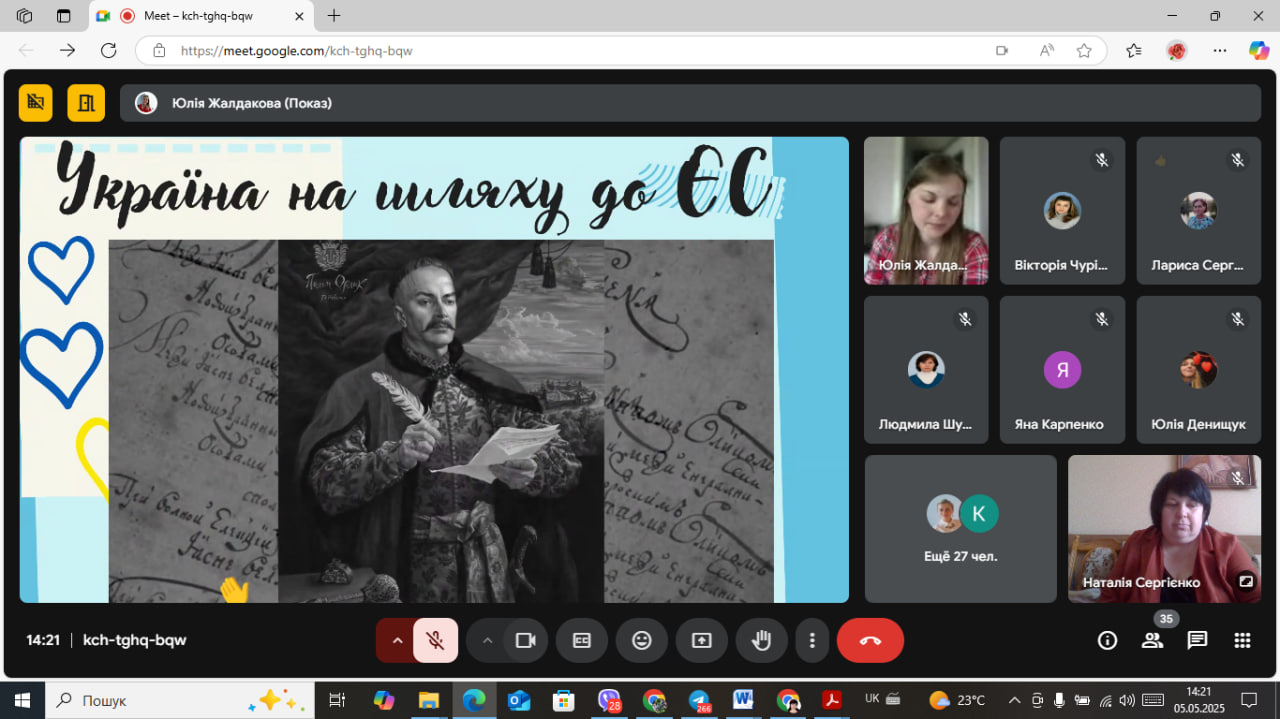Show the participants list
Viewport: 1280px width, 719px height.
[1153, 641]
